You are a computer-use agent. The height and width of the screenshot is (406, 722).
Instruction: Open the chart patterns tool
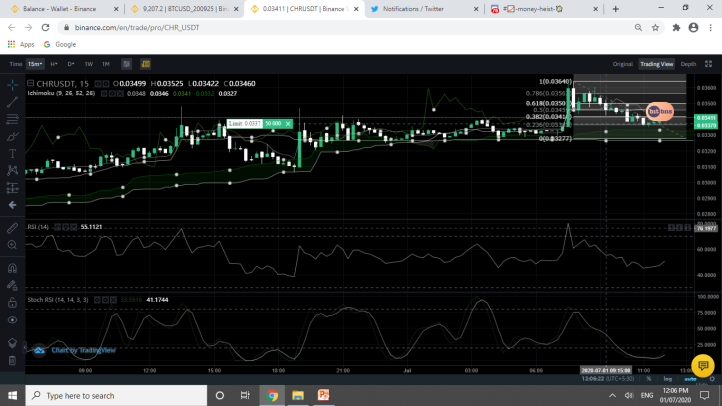coord(12,170)
